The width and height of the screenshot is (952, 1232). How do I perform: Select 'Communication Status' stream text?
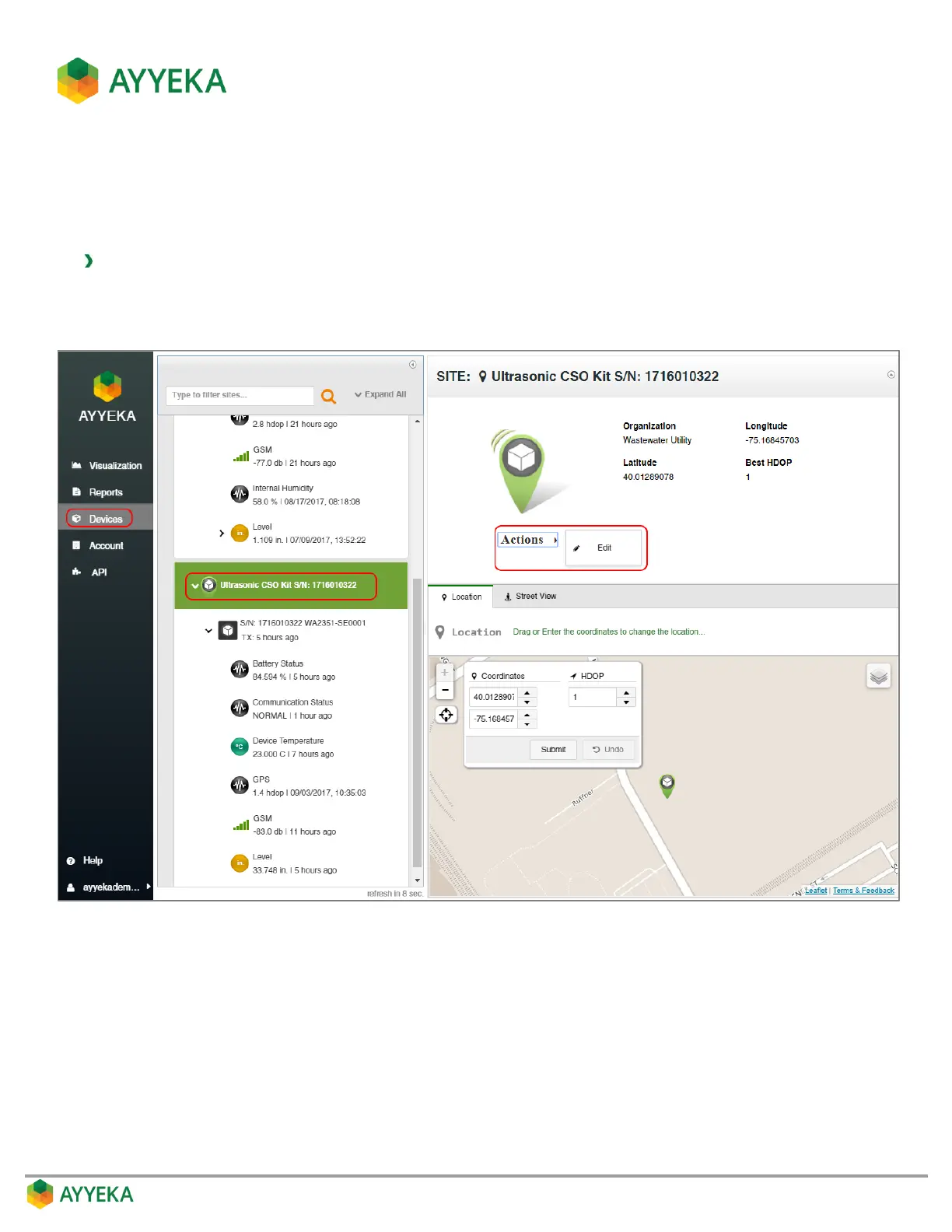pyautogui.click(x=292, y=702)
